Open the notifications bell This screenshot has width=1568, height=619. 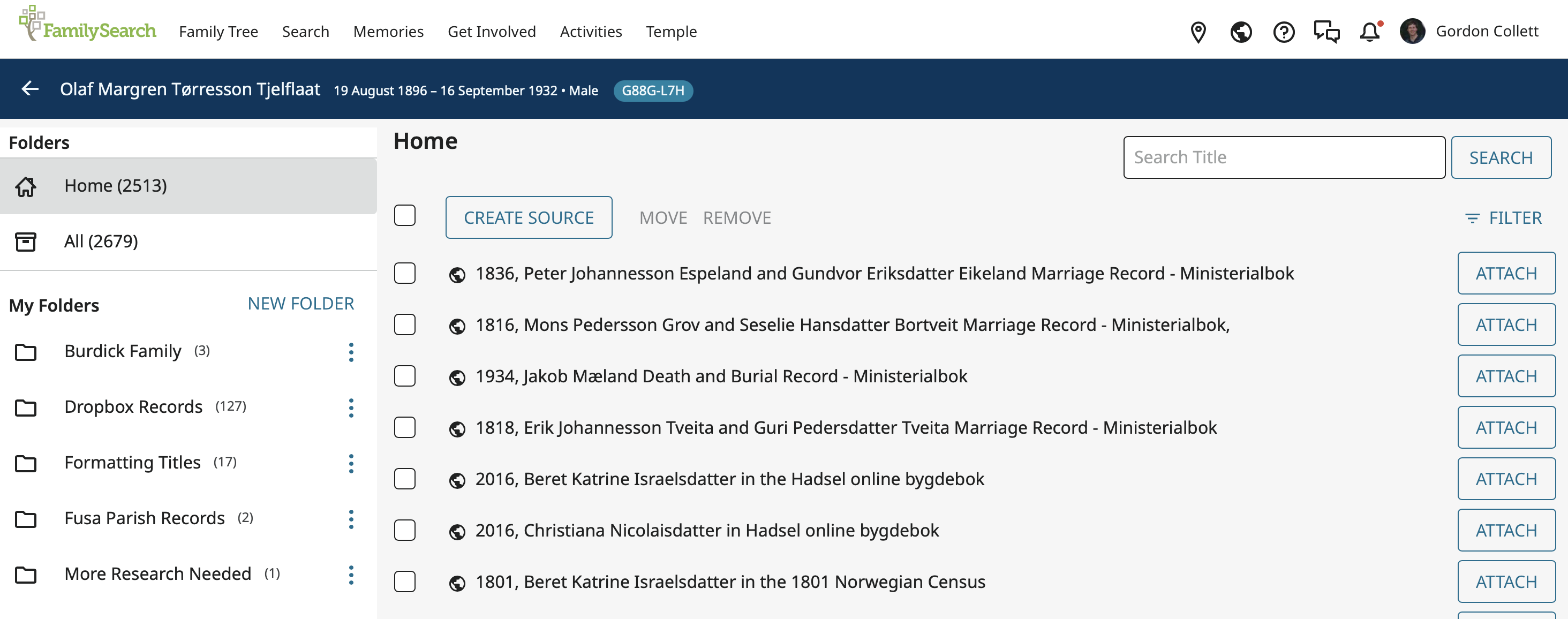click(1369, 32)
